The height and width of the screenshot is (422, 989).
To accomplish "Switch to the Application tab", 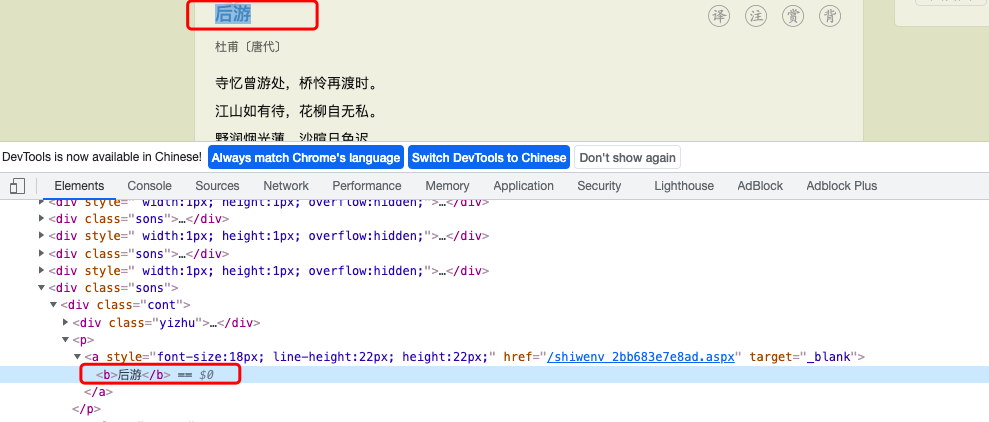I will click(524, 185).
